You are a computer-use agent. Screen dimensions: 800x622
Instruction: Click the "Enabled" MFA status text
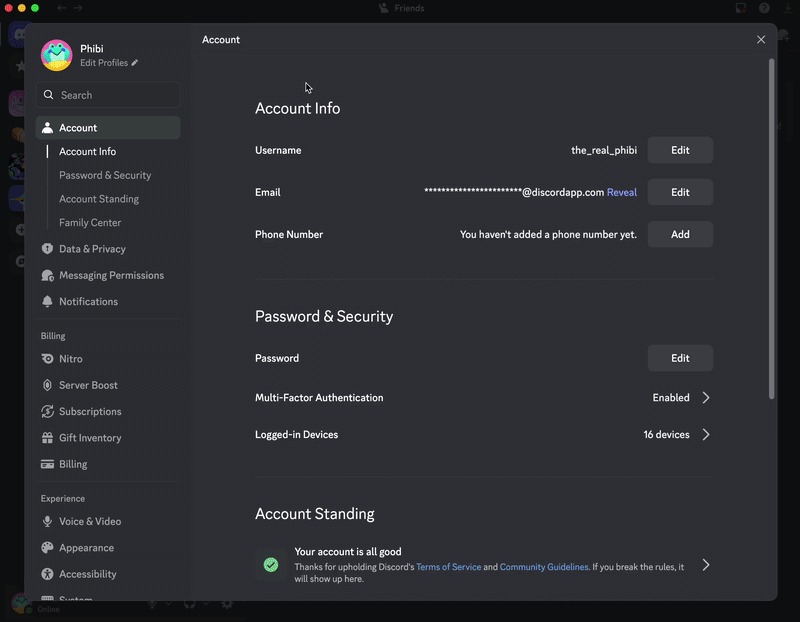[x=671, y=397]
